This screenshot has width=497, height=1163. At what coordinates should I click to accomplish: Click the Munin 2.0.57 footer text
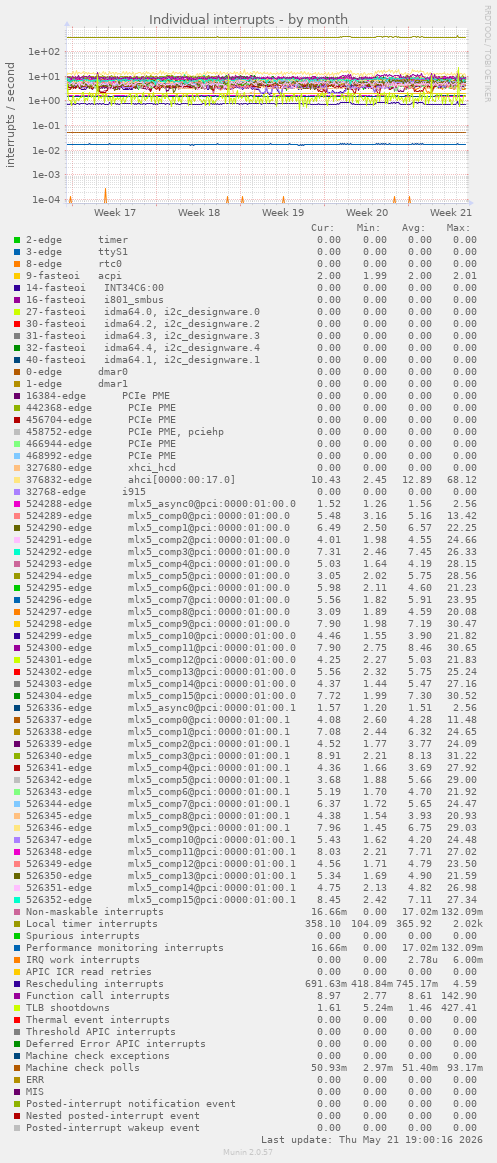248,1152
